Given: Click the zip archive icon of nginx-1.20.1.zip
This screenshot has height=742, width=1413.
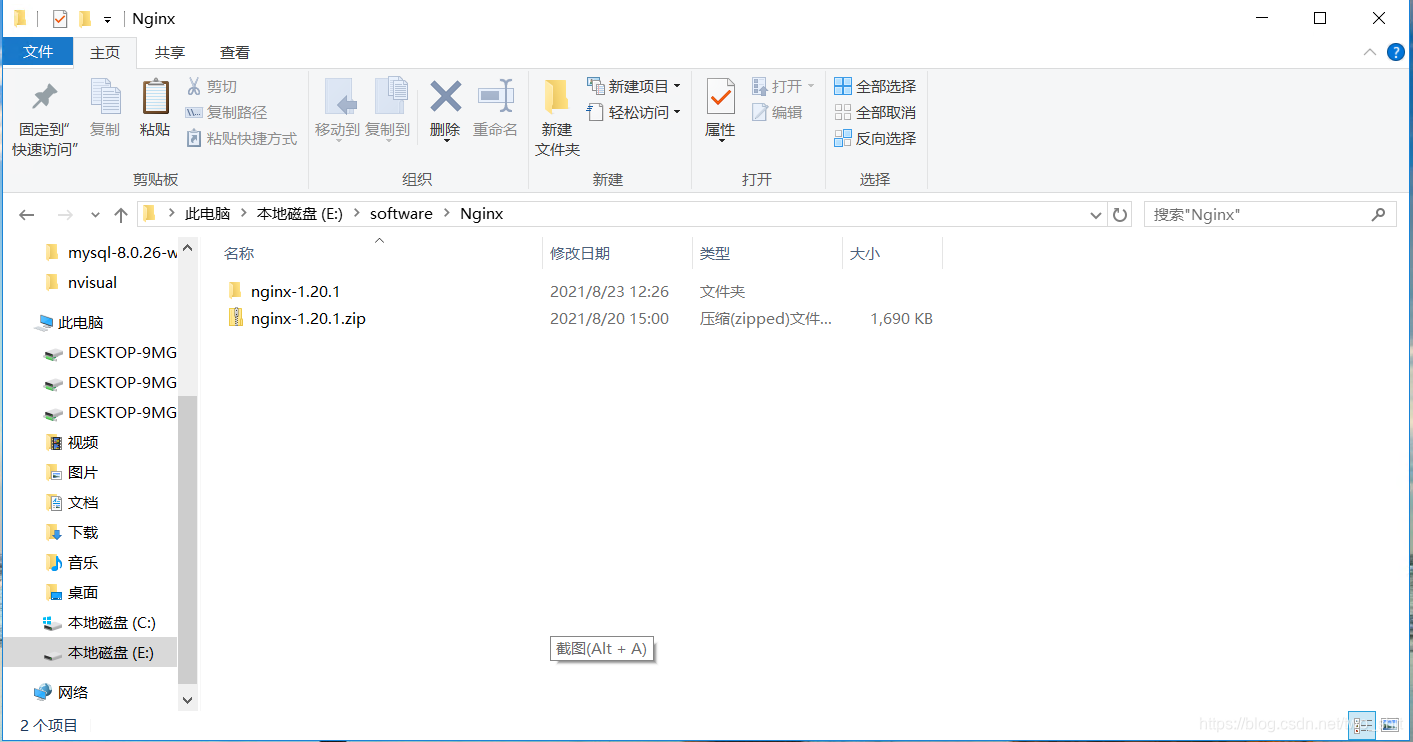Looking at the screenshot, I should pos(236,318).
